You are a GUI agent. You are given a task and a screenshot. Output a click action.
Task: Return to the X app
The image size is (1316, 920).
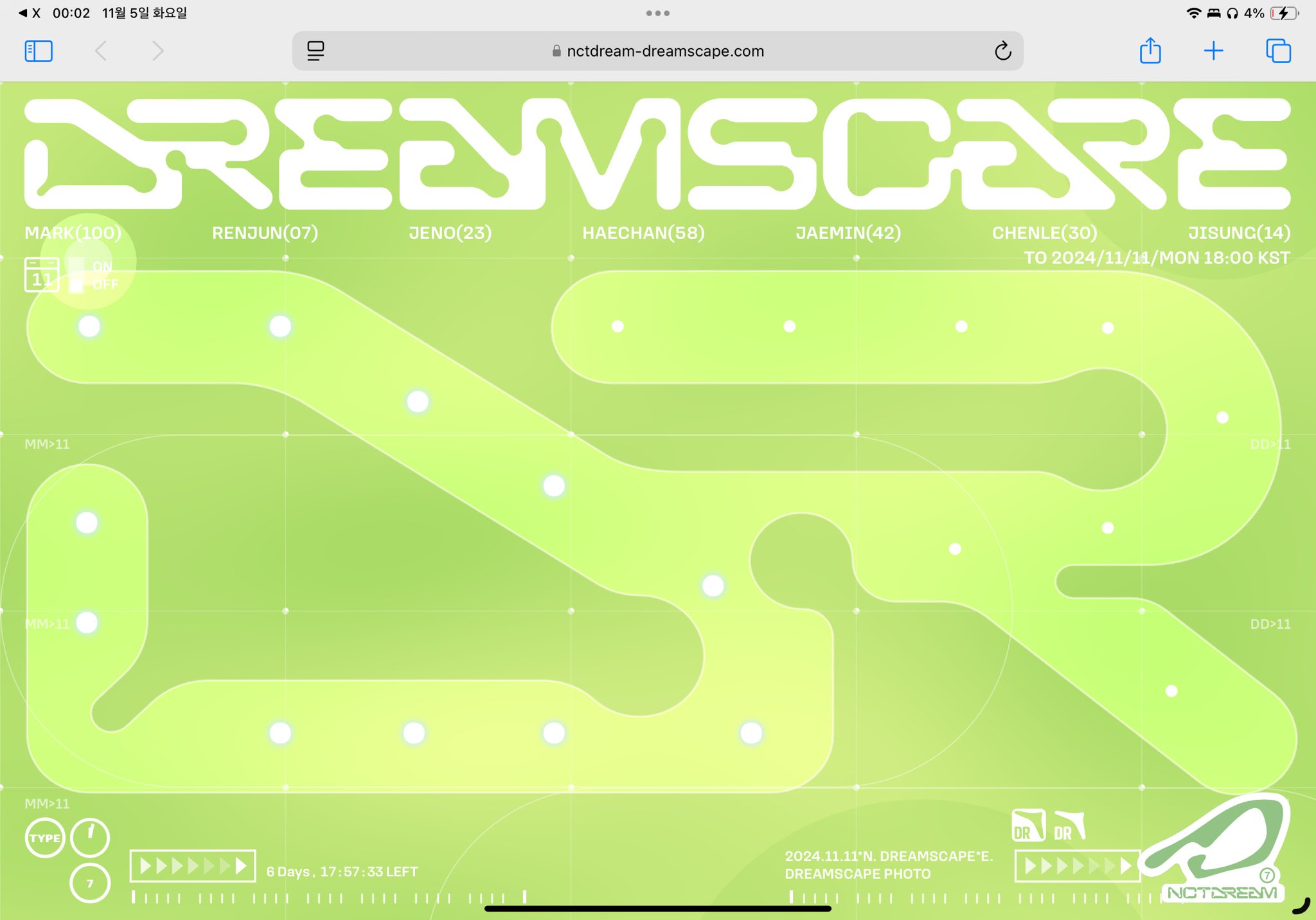[x=30, y=13]
